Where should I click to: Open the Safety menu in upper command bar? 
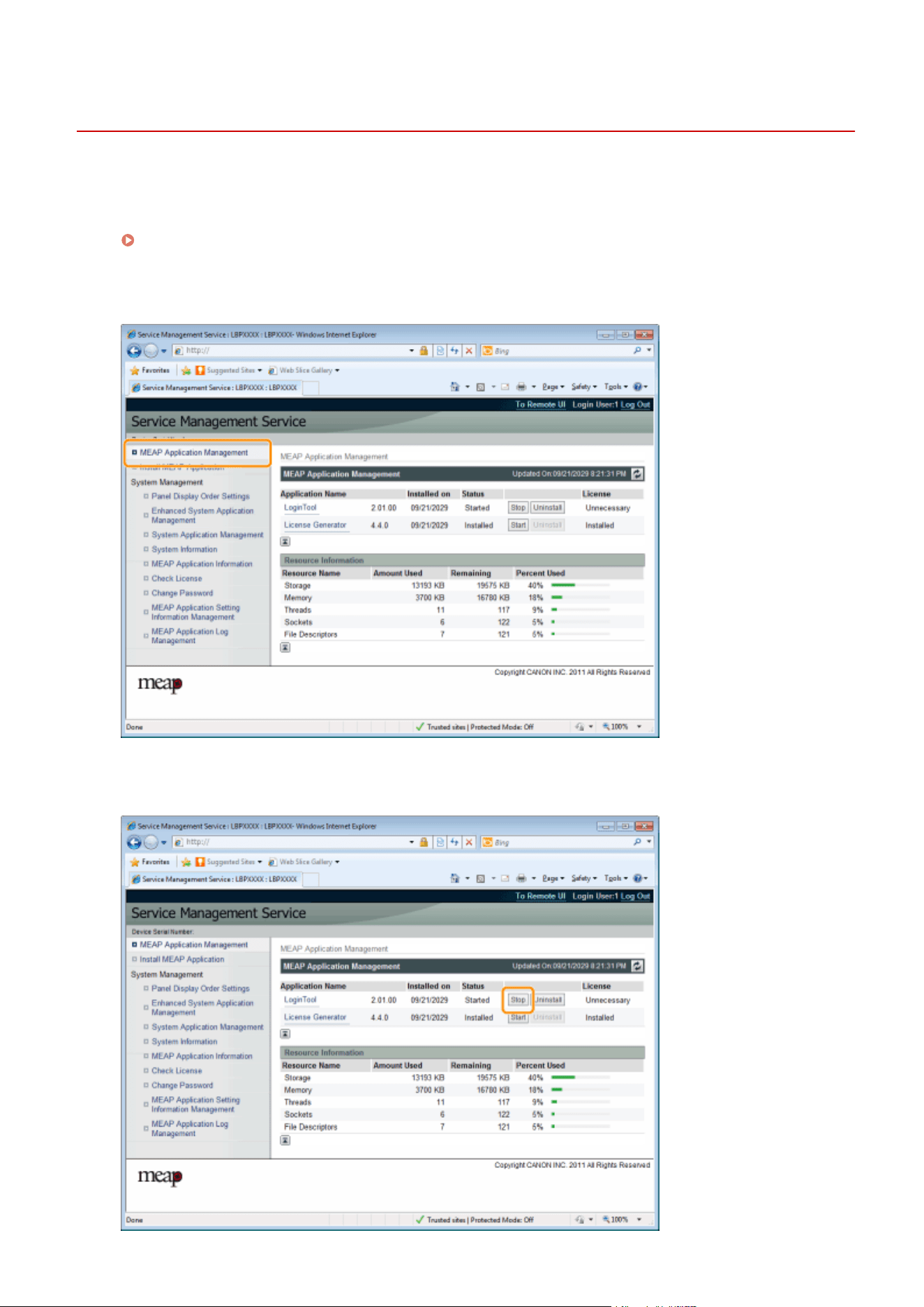[x=583, y=387]
